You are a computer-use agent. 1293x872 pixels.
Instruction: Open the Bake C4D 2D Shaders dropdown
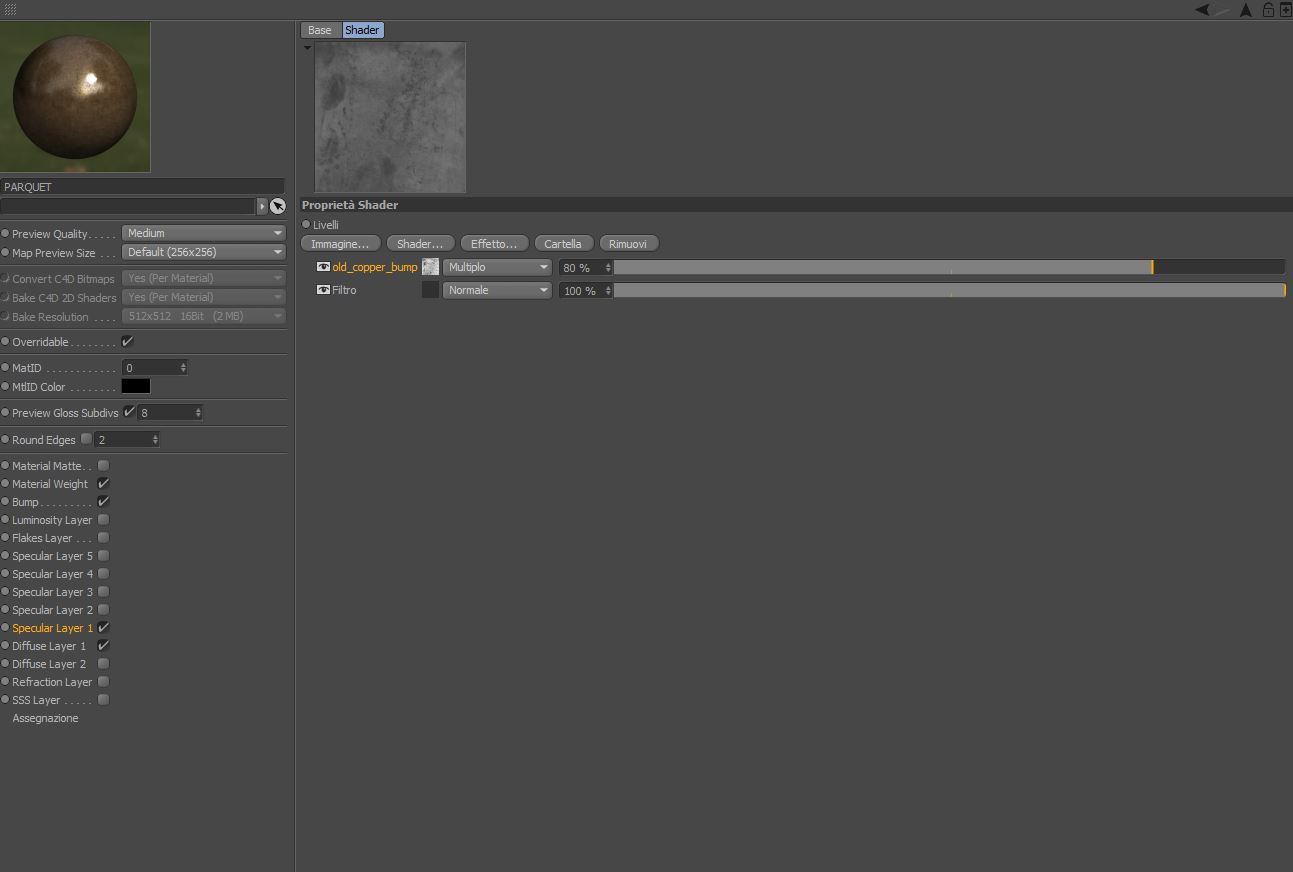pyautogui.click(x=204, y=297)
